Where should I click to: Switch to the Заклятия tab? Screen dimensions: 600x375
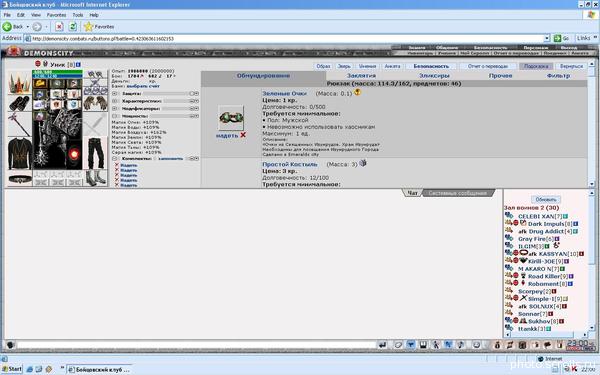pyautogui.click(x=361, y=76)
